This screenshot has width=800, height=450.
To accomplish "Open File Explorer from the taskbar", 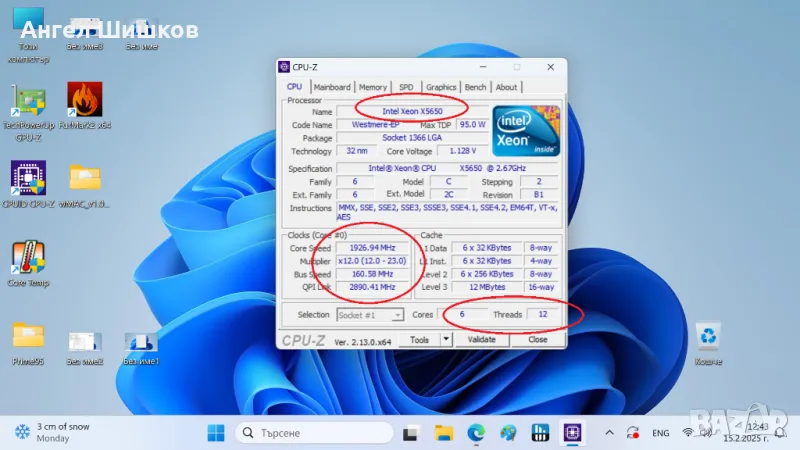I will pyautogui.click(x=443, y=432).
